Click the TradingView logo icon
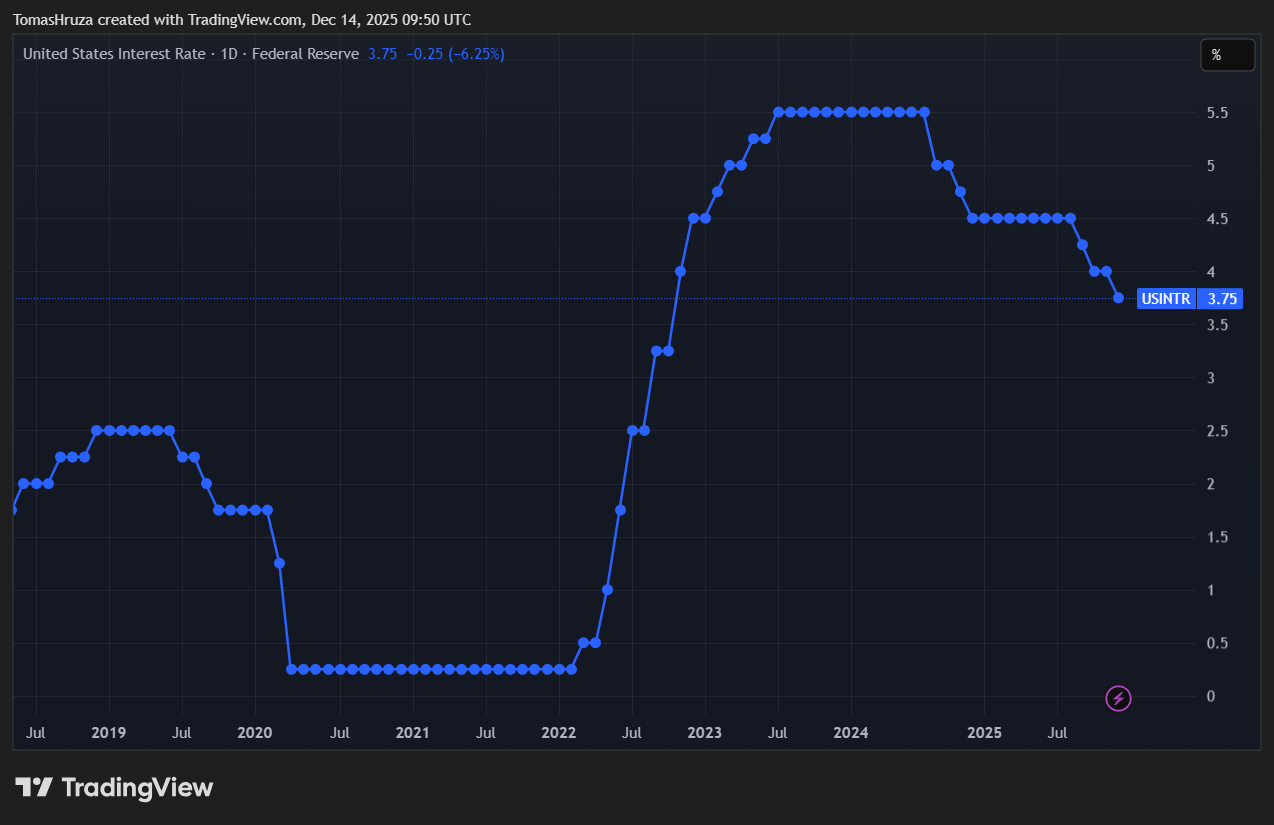Screen dimensions: 1274x825 (34, 788)
